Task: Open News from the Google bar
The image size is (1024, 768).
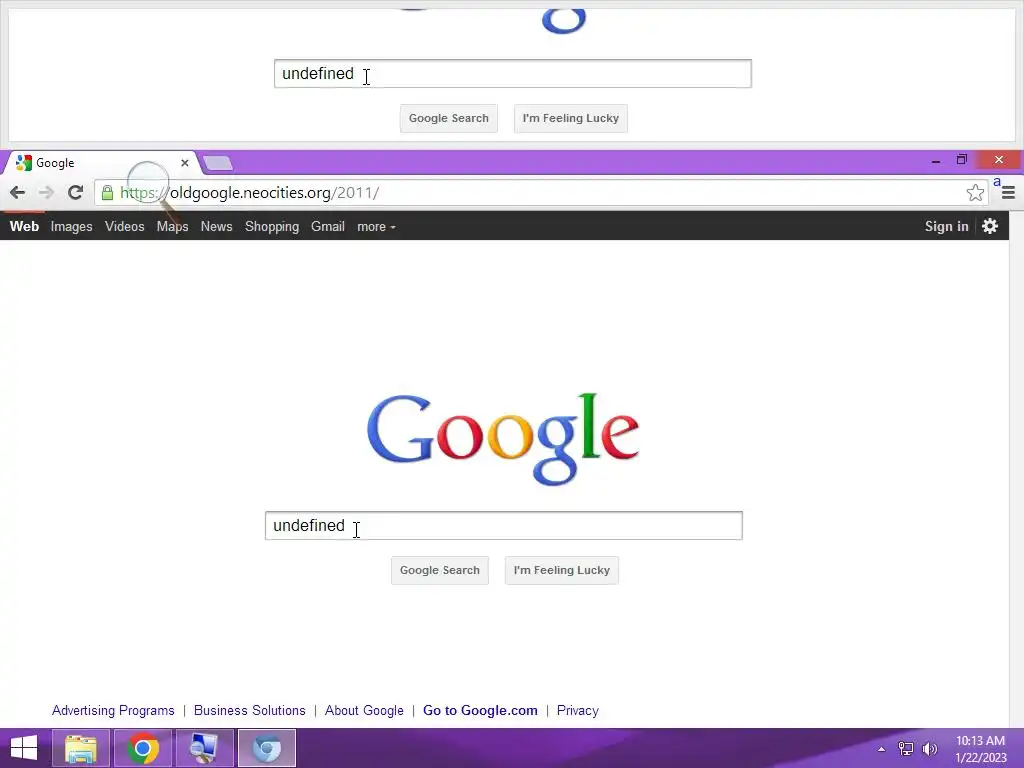Action: click(216, 227)
